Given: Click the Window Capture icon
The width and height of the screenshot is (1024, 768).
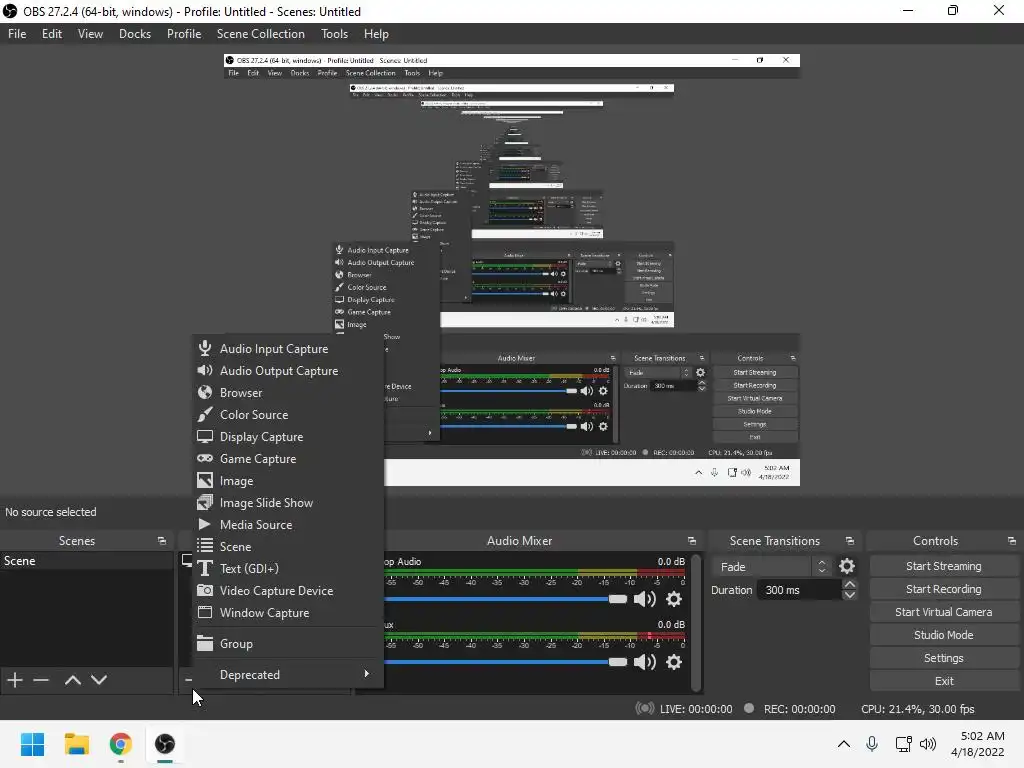Looking at the screenshot, I should tap(205, 613).
